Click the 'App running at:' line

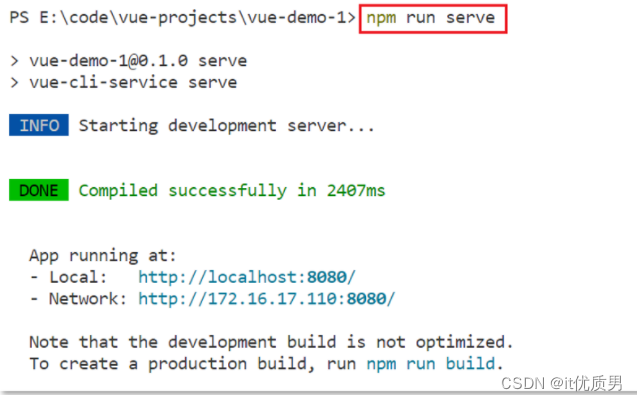[103, 256]
